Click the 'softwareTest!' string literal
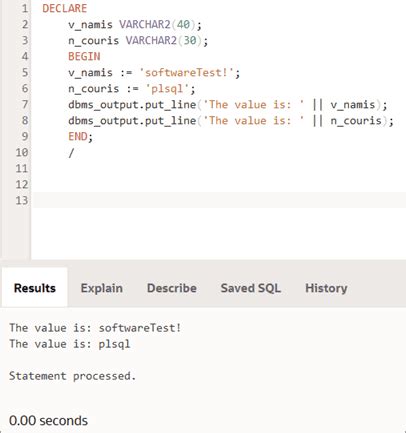This screenshot has width=406, height=433. (x=186, y=72)
